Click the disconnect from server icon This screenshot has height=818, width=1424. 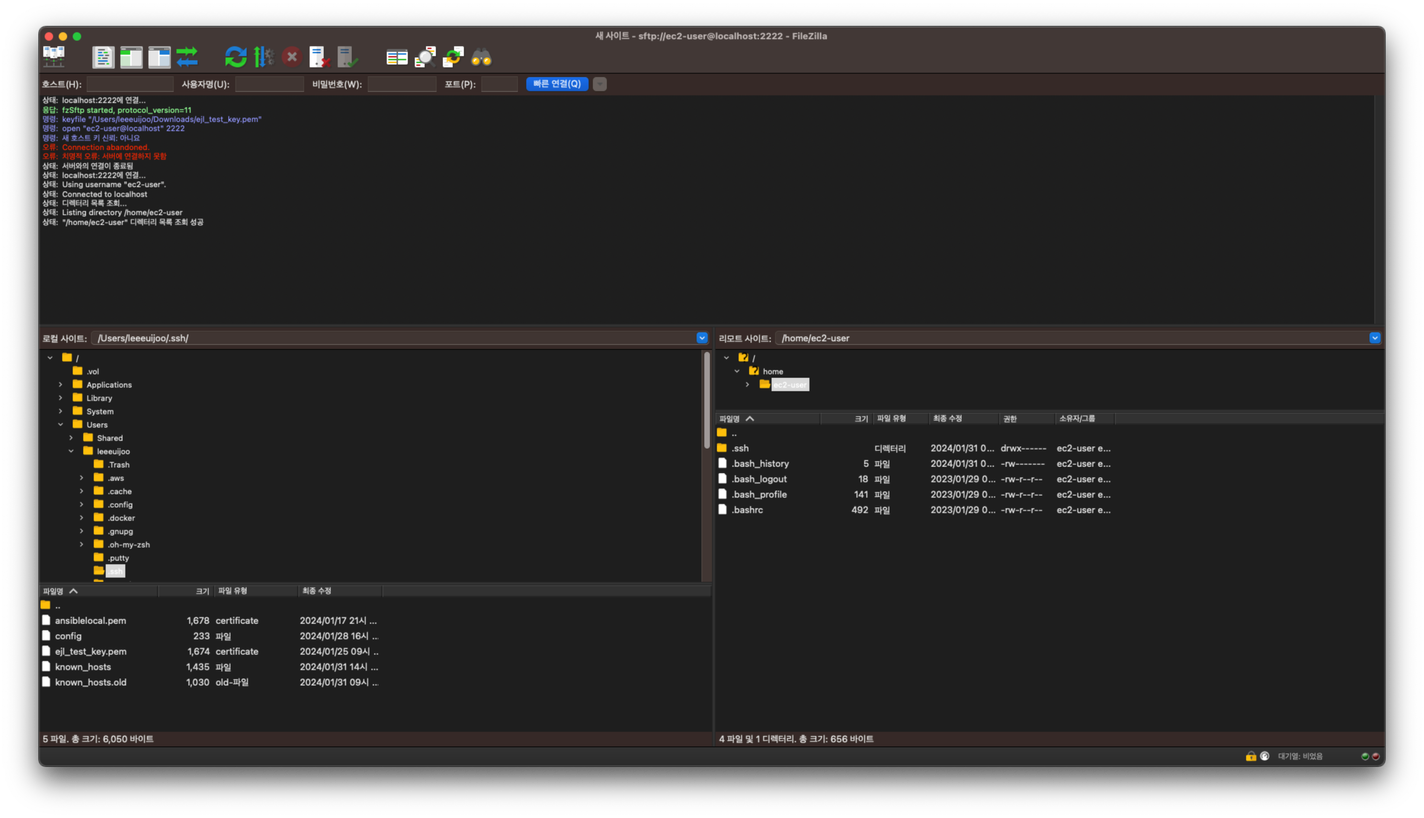(319, 57)
